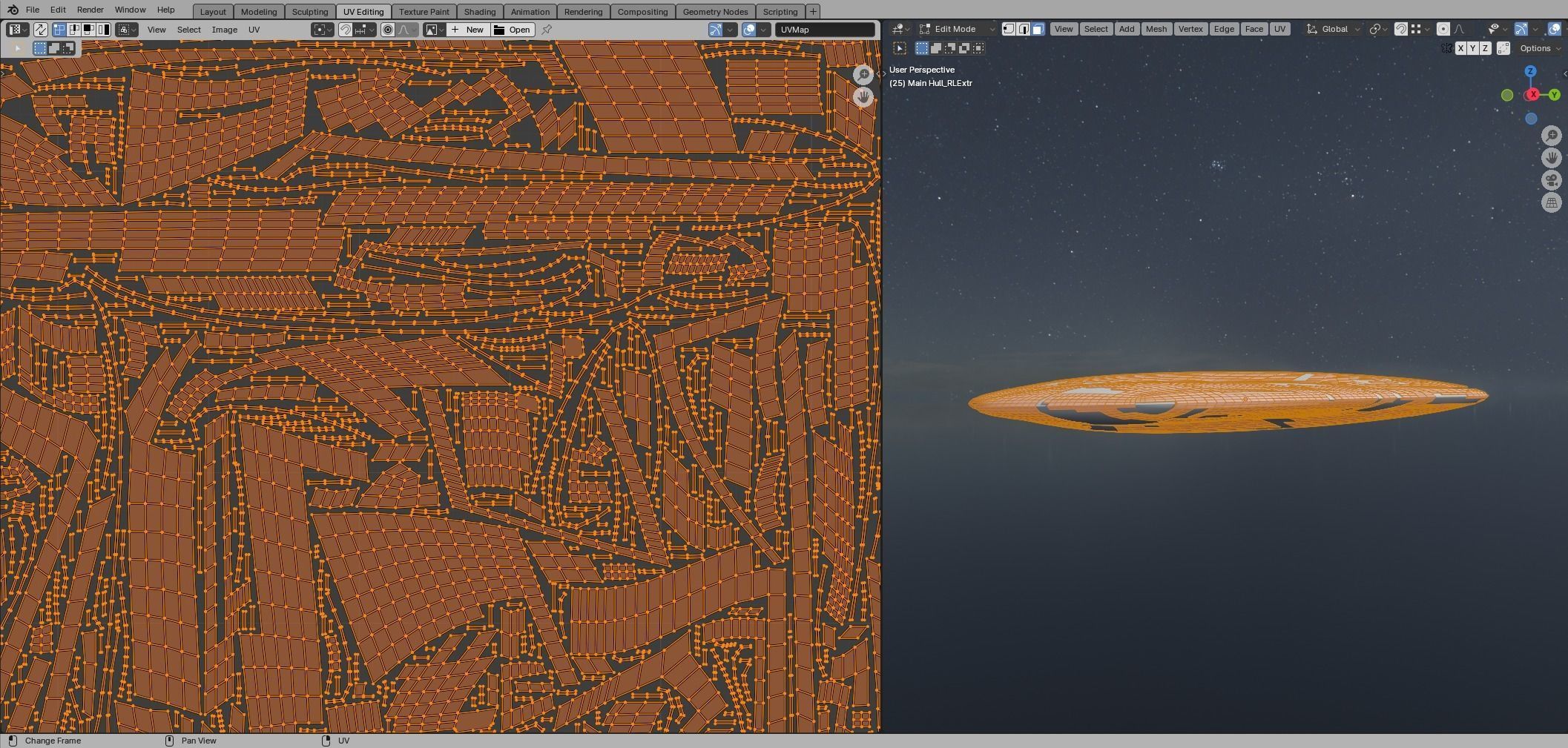1568x748 pixels.
Task: Open the Mesh menu in 3D viewport
Action: point(1156,29)
